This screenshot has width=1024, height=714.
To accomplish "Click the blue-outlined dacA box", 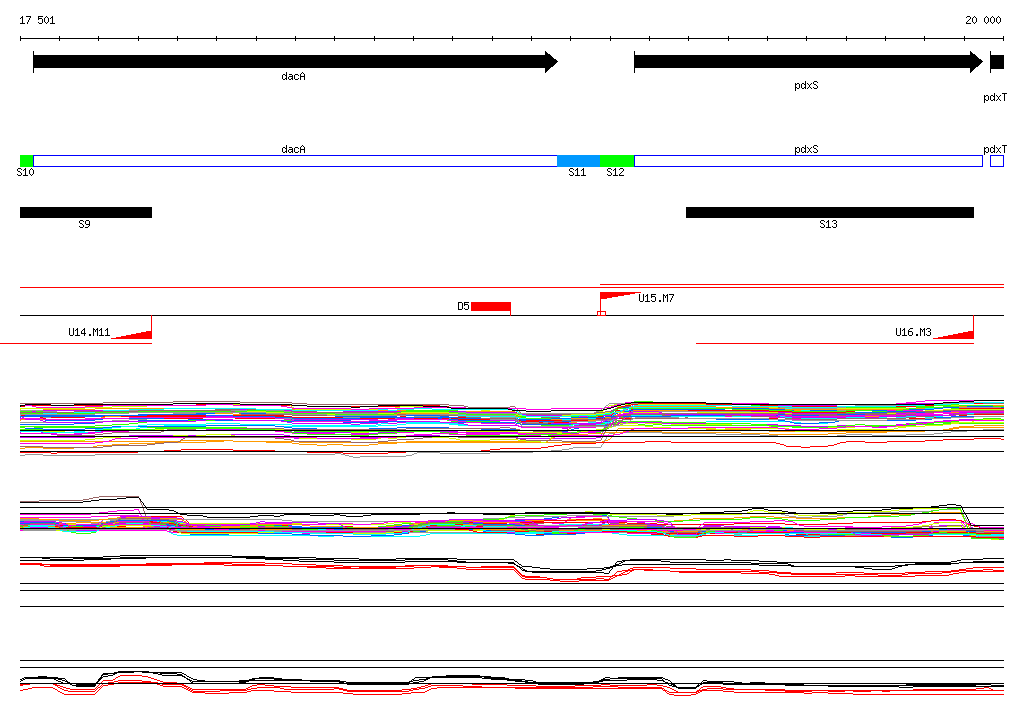I will pyautogui.click(x=295, y=161).
